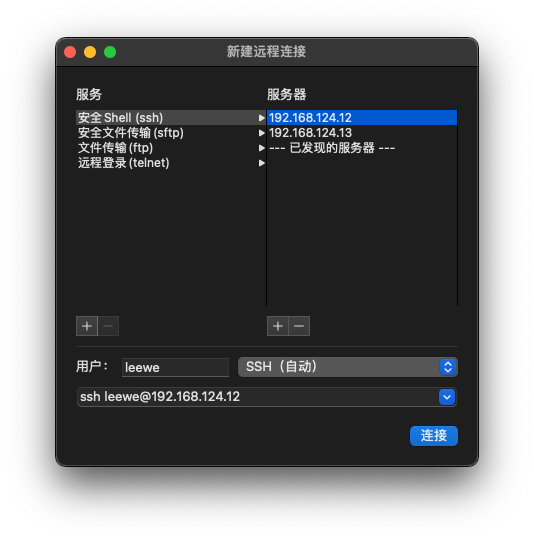Screen dimensions: 534x540
Task: Expand the 安全 Shell (ssh) arrow
Action: pyautogui.click(x=261, y=118)
